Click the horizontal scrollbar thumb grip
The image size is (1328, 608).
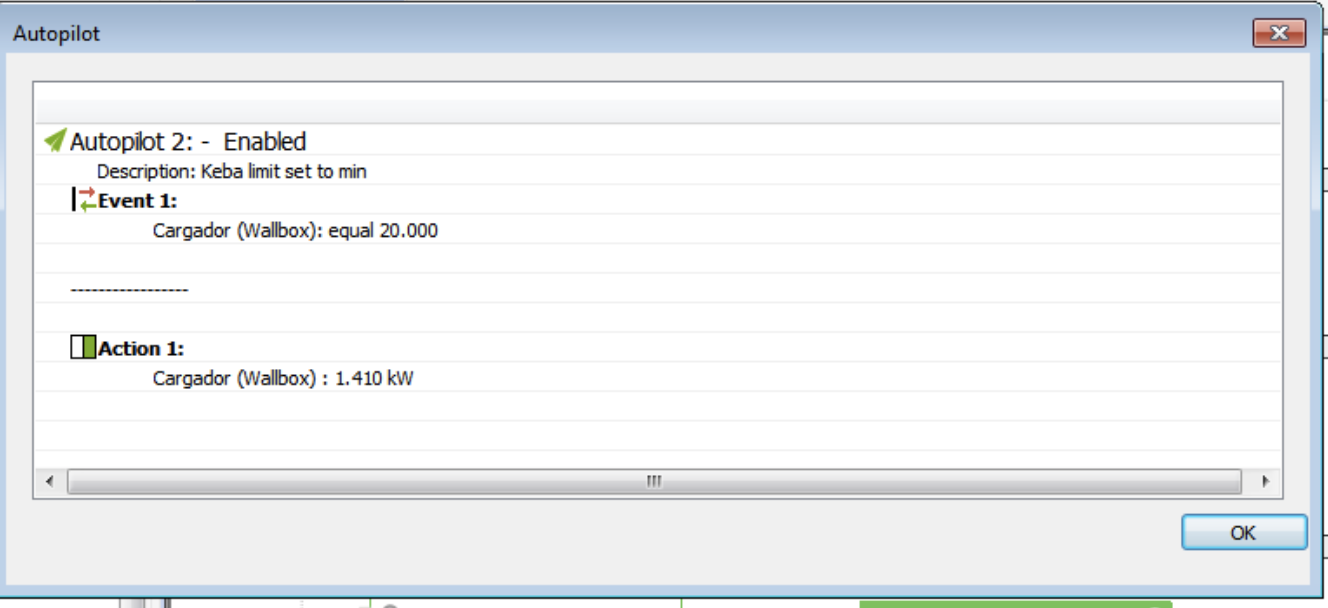pos(654,481)
